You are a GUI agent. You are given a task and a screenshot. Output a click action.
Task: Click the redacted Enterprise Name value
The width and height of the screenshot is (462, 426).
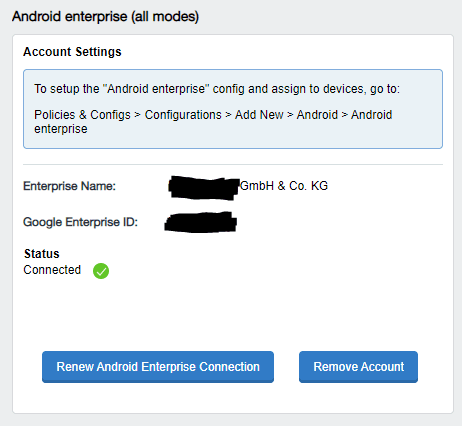click(x=204, y=188)
